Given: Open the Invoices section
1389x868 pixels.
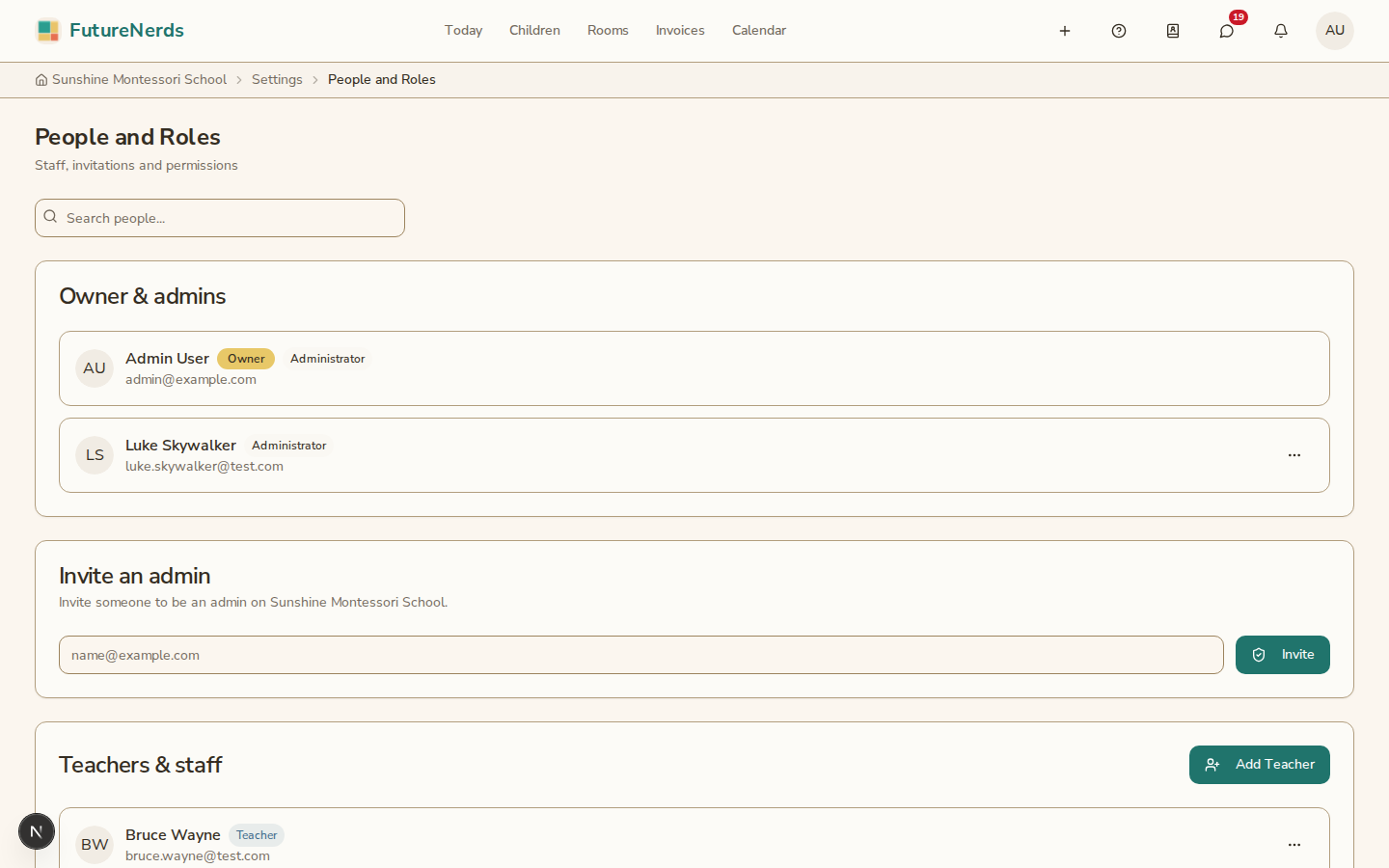Looking at the screenshot, I should (x=680, y=31).
